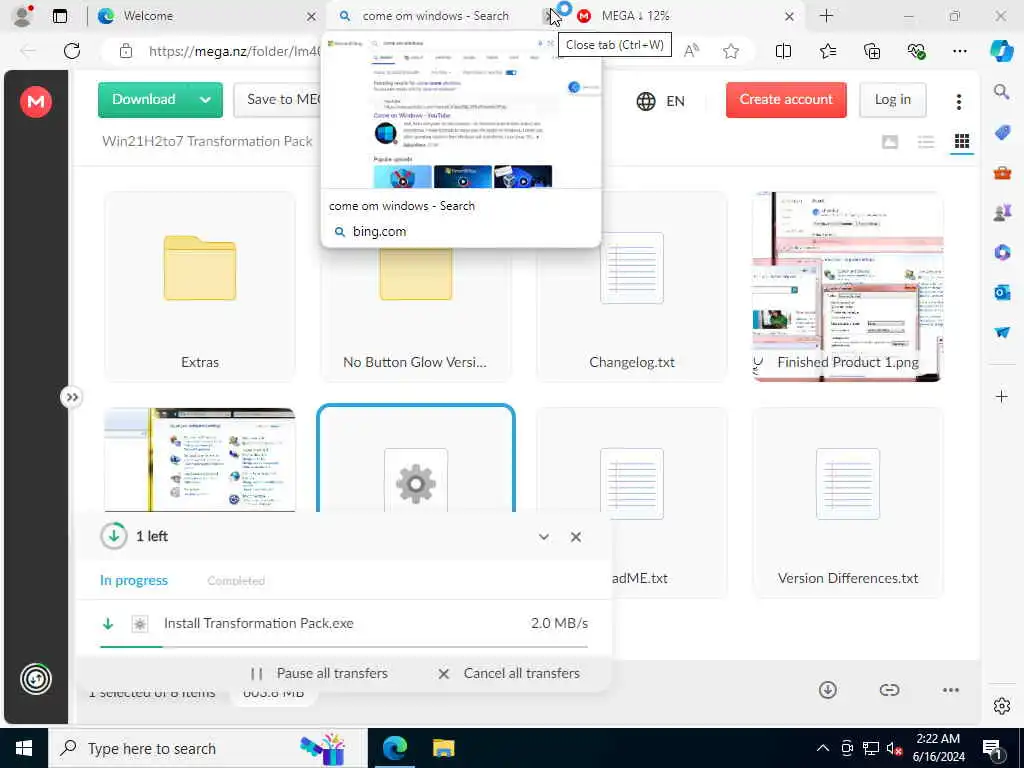The image size is (1024, 768).
Task: Open File Explorer from taskbar
Action: tap(443, 748)
